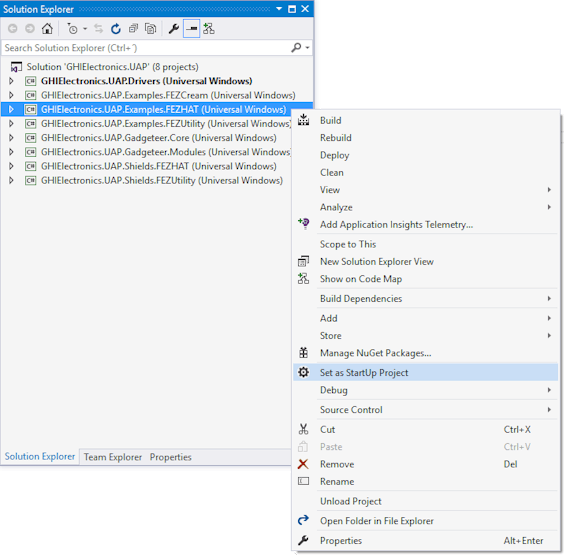Click the search magnifier icon
The height and width of the screenshot is (555, 564).
(x=296, y=47)
